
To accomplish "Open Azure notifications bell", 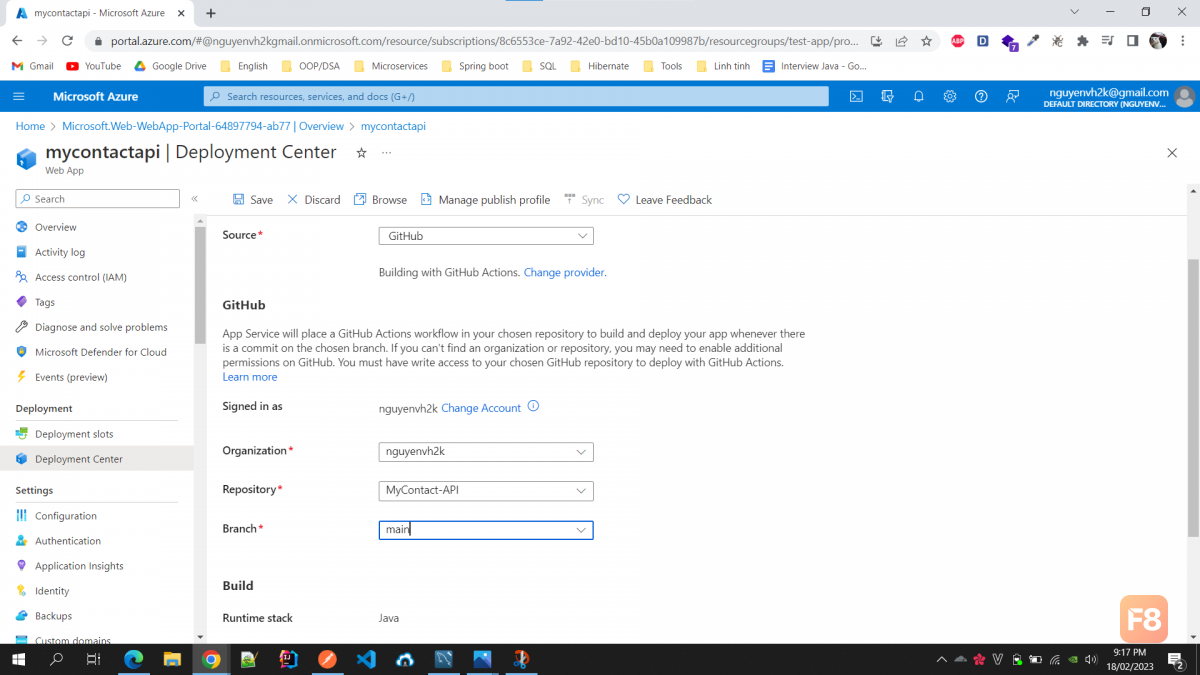I will click(918, 96).
